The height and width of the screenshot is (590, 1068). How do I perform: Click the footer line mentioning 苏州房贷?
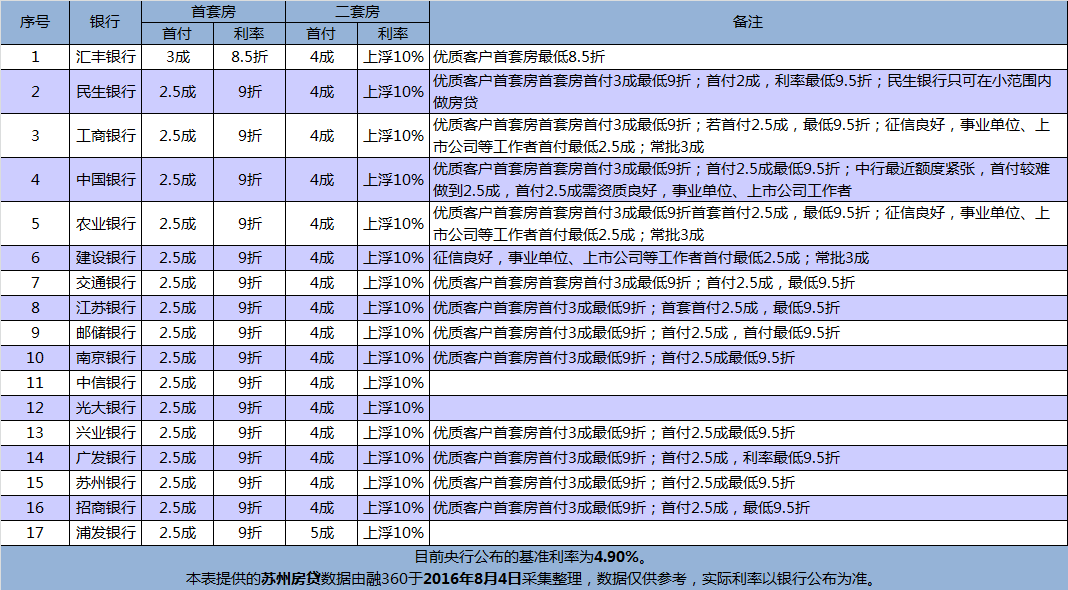pos(532,578)
